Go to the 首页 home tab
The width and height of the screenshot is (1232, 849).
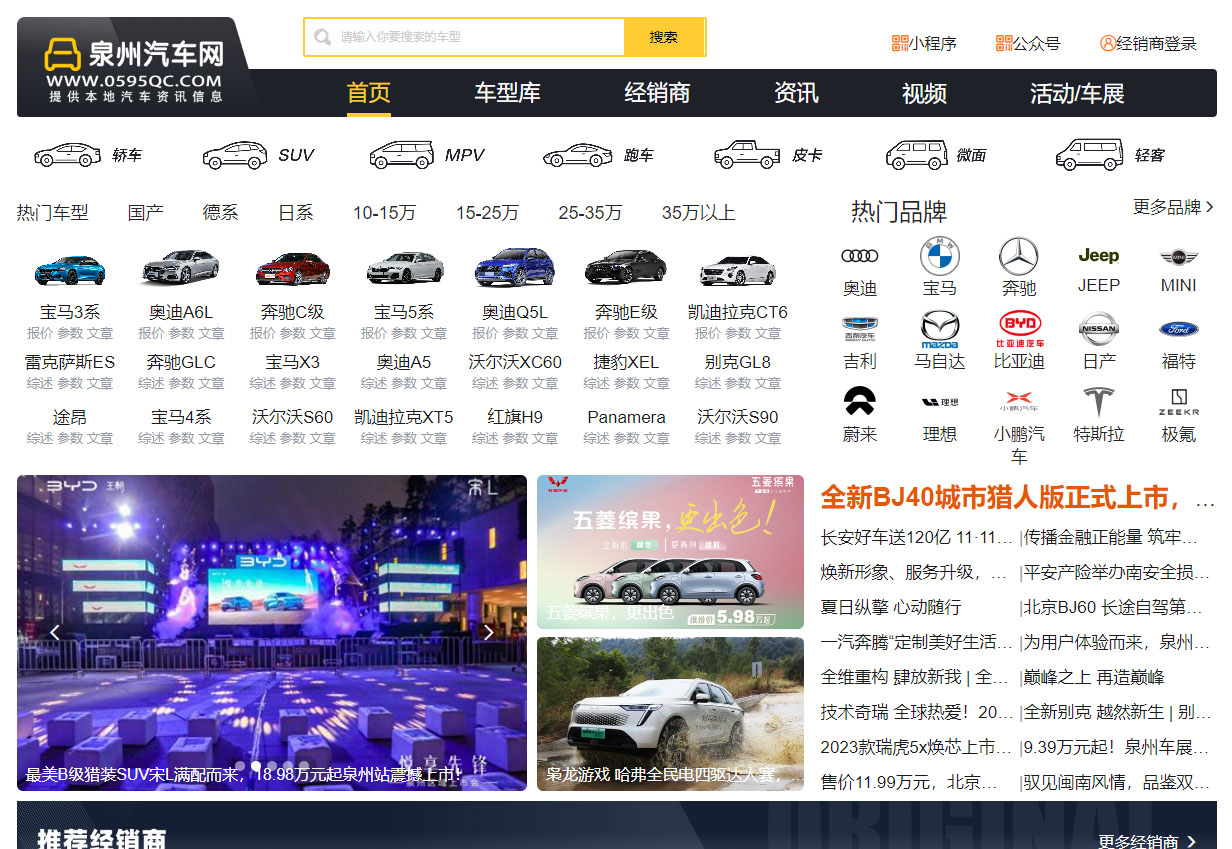(369, 93)
